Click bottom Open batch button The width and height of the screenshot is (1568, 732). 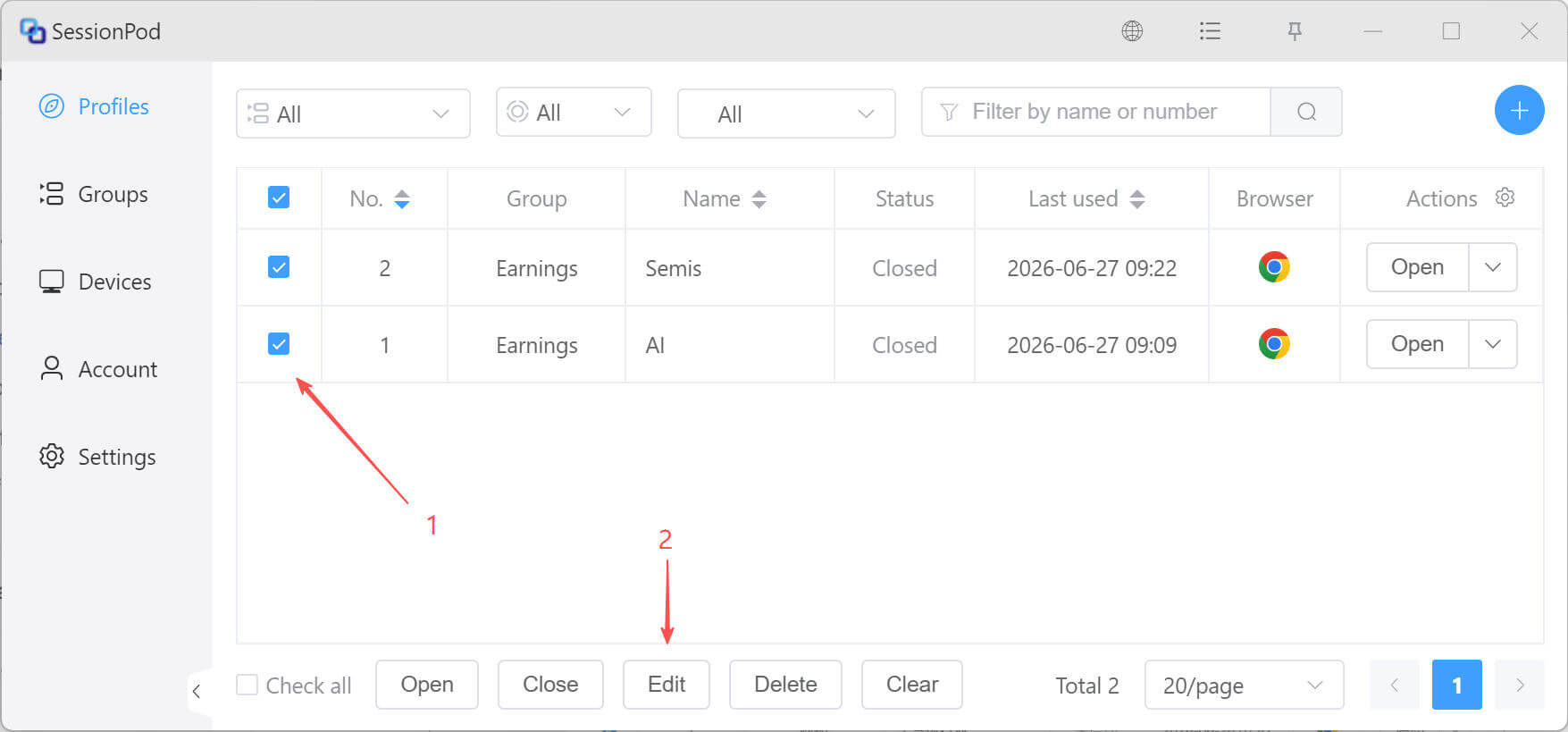pyautogui.click(x=427, y=685)
